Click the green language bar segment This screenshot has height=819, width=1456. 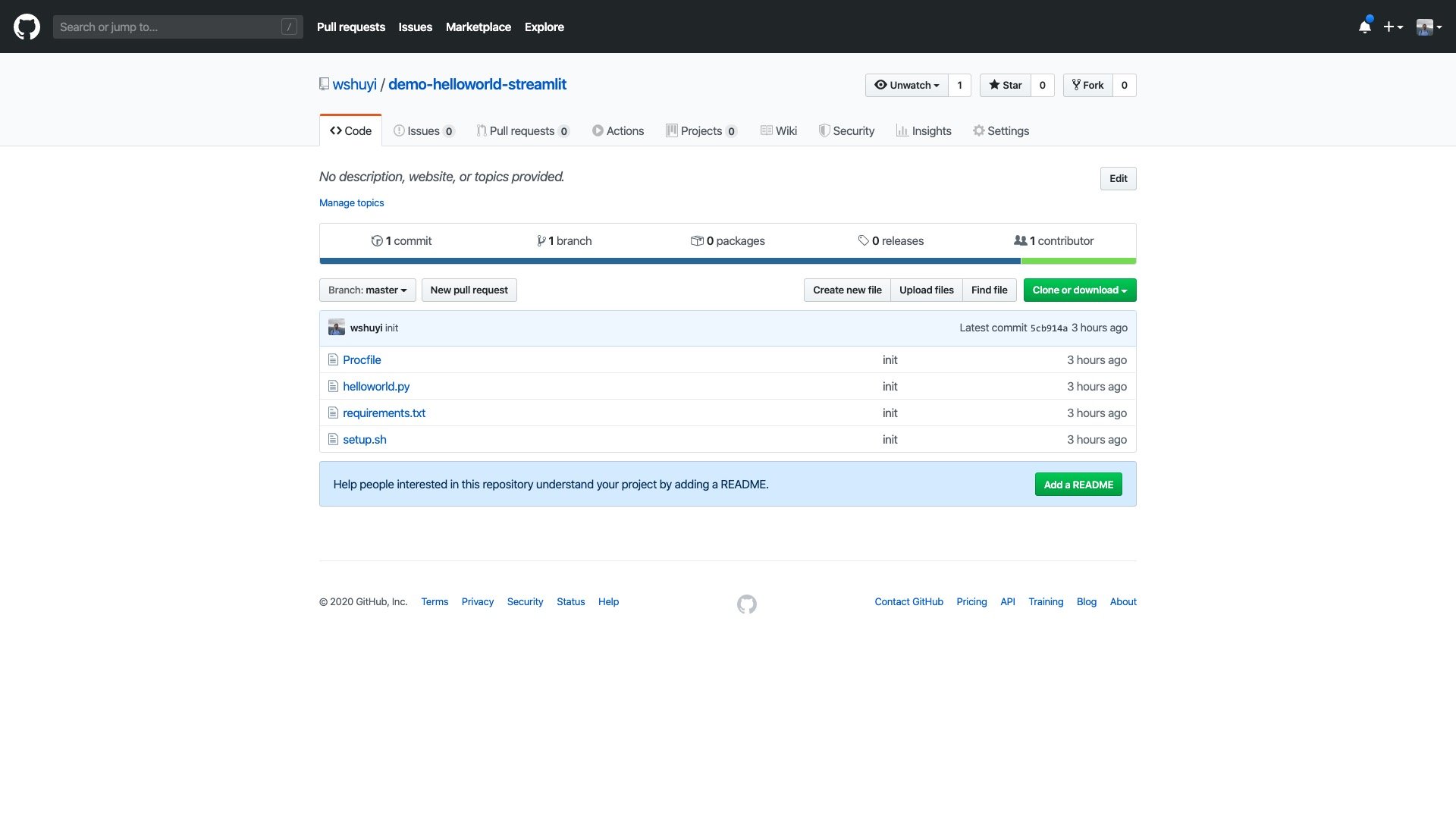click(1078, 261)
